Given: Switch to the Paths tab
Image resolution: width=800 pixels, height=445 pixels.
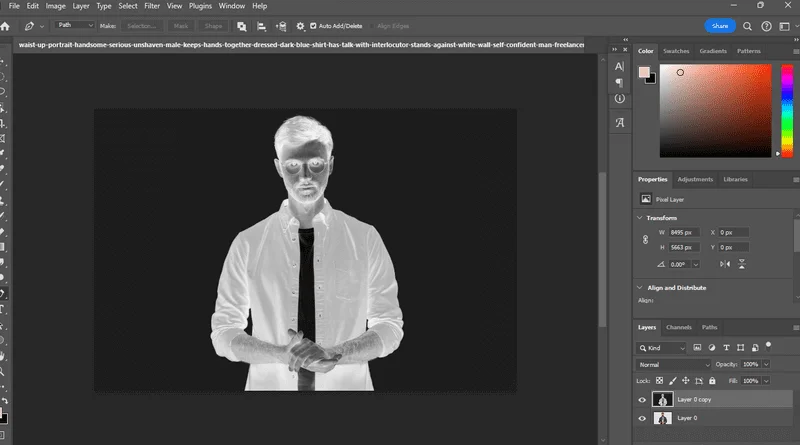Looking at the screenshot, I should point(709,327).
